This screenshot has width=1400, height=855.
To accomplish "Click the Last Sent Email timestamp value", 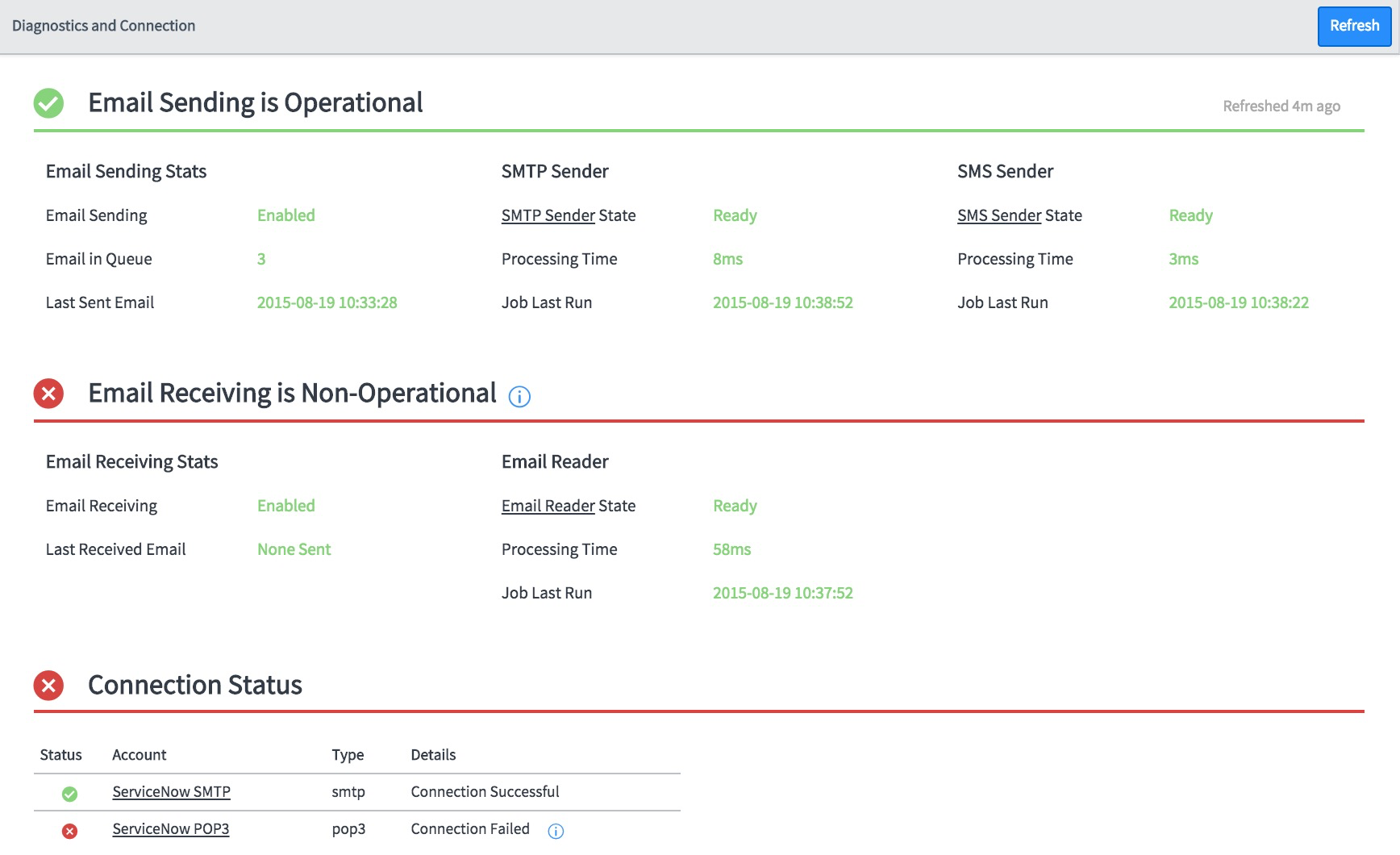I will [x=327, y=302].
